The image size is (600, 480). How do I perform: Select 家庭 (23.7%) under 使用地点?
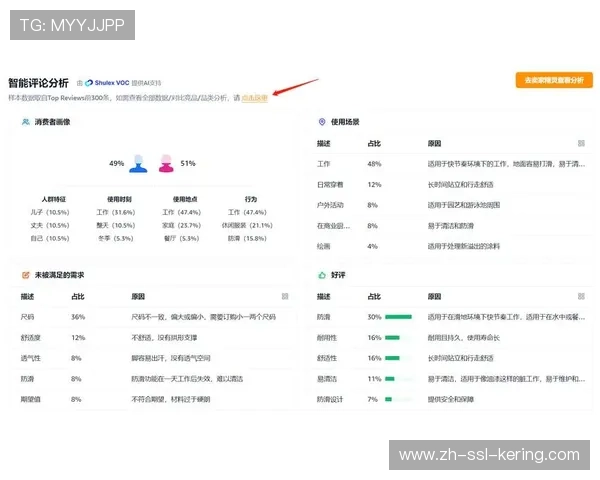click(x=181, y=225)
